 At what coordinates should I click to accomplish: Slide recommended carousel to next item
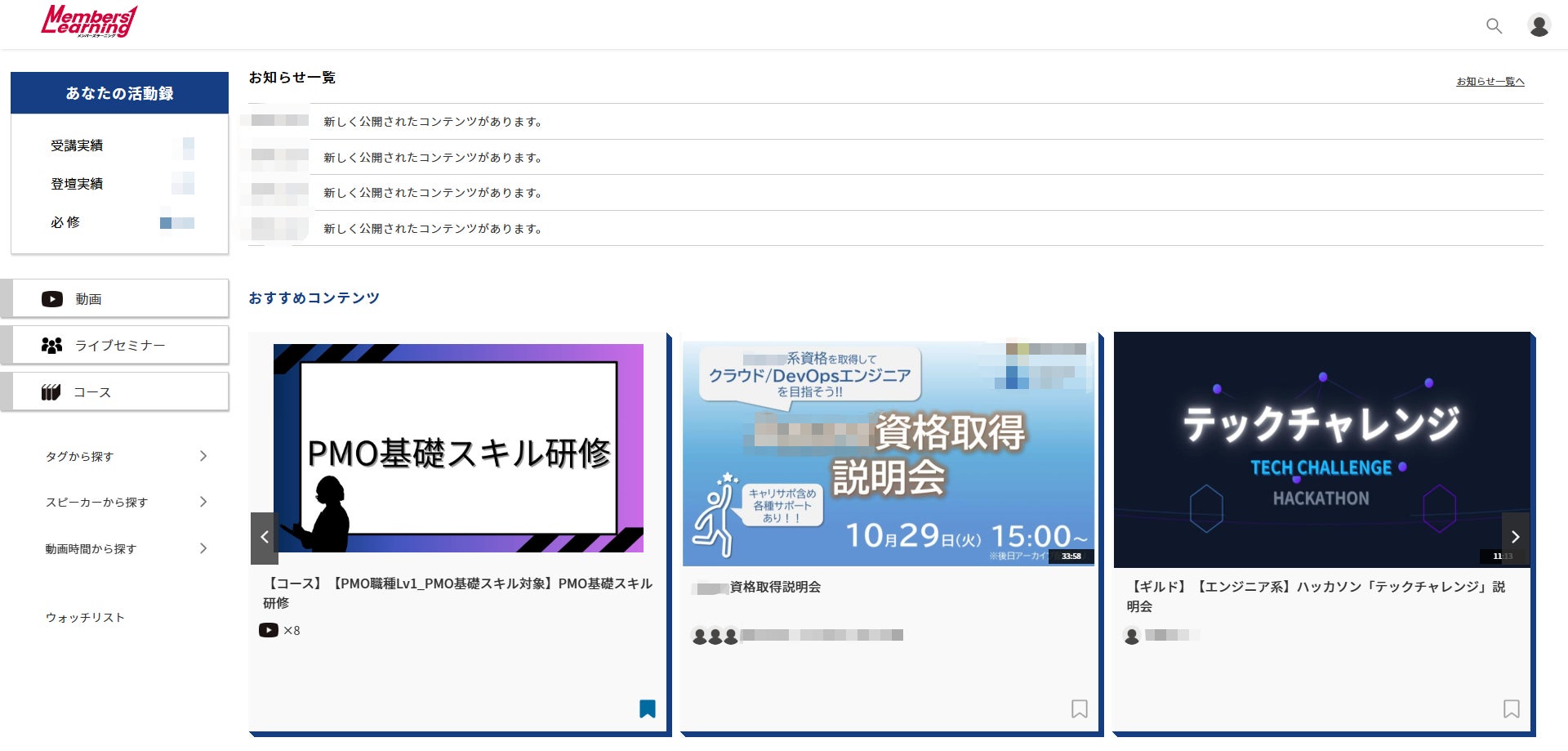point(1515,537)
